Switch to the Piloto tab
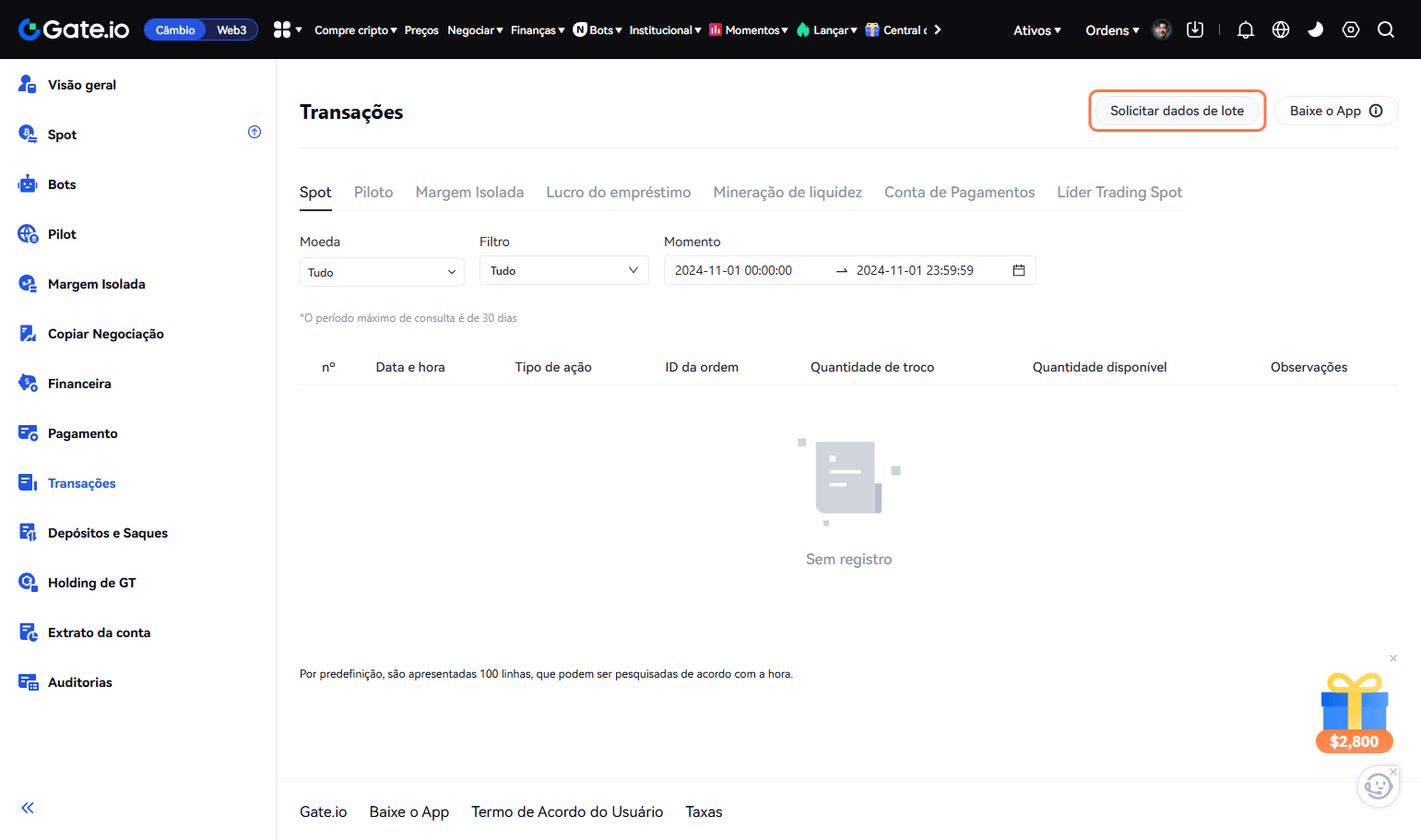This screenshot has height=840, width=1421. (x=373, y=192)
